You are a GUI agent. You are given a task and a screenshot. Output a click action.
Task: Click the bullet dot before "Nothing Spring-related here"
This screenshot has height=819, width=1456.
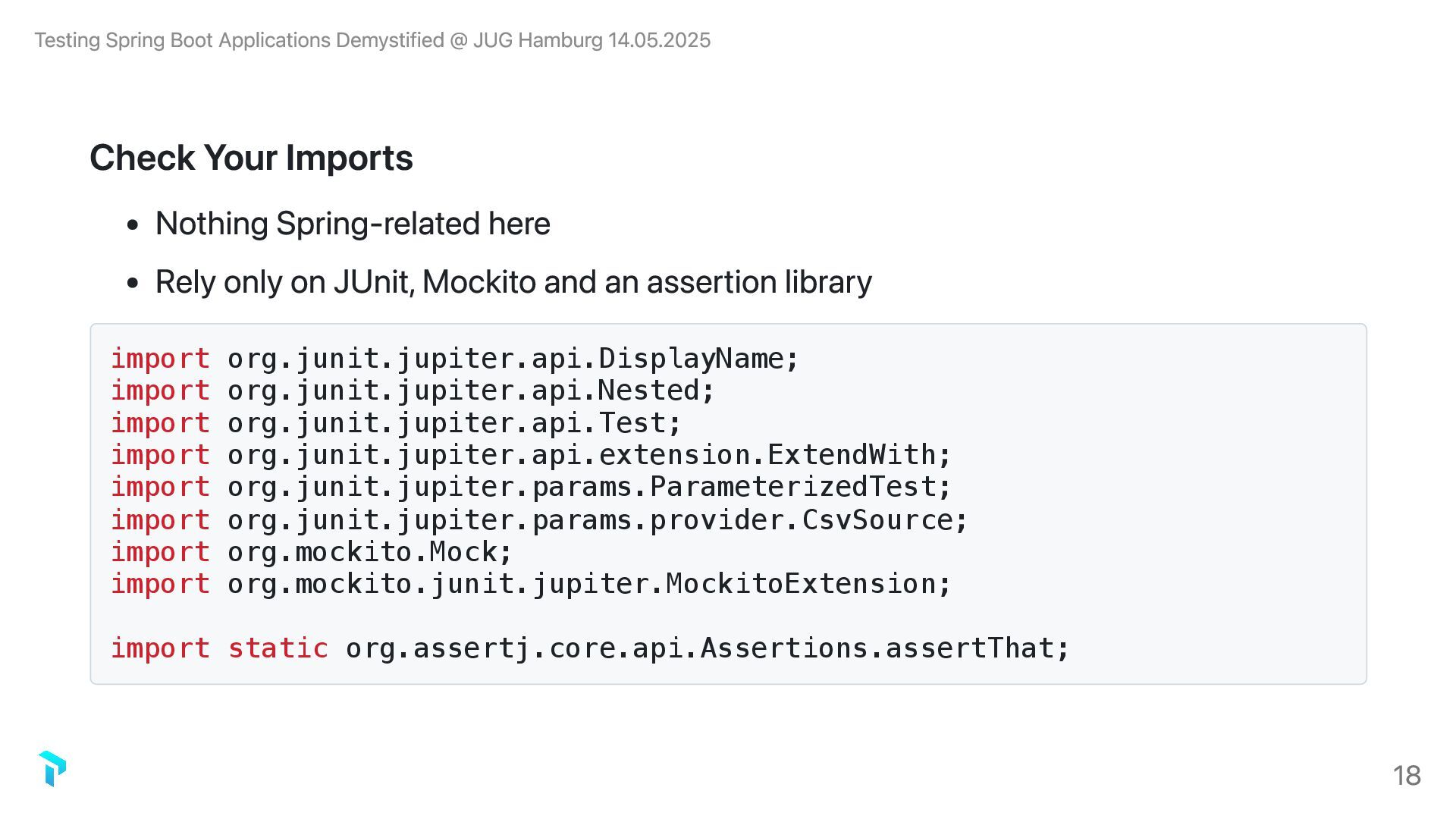[x=133, y=225]
